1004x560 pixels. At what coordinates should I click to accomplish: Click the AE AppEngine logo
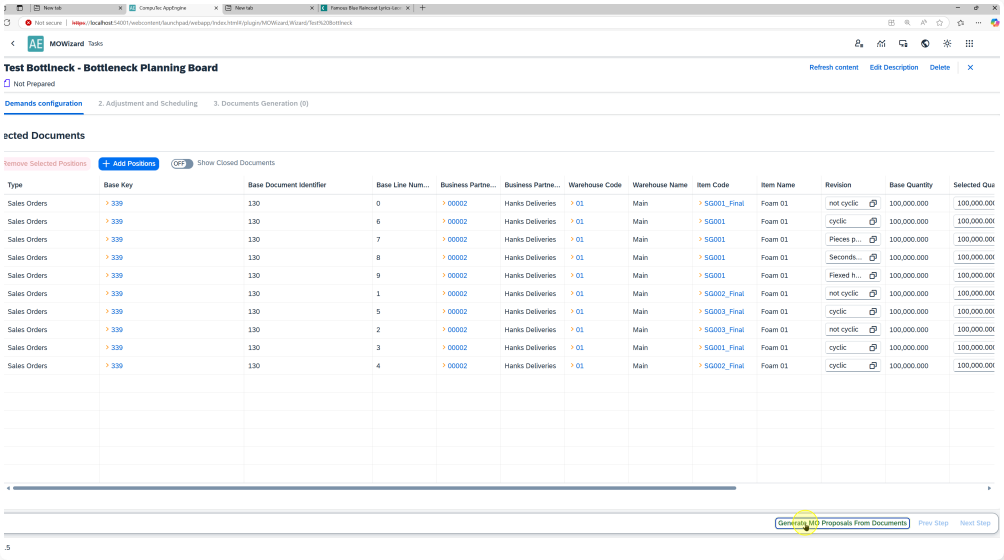click(36, 44)
